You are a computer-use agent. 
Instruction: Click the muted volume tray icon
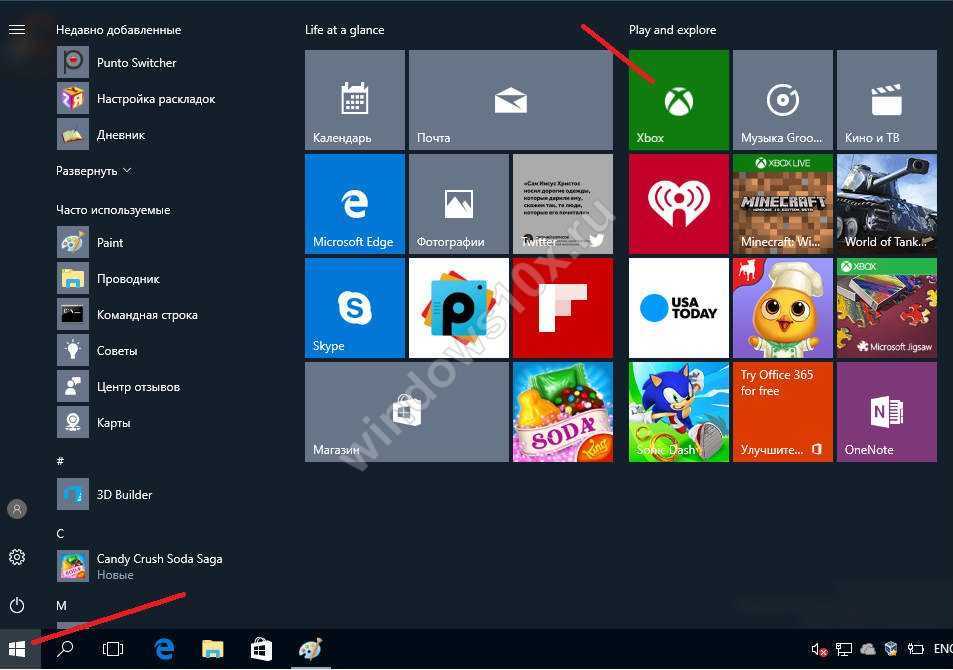click(819, 650)
